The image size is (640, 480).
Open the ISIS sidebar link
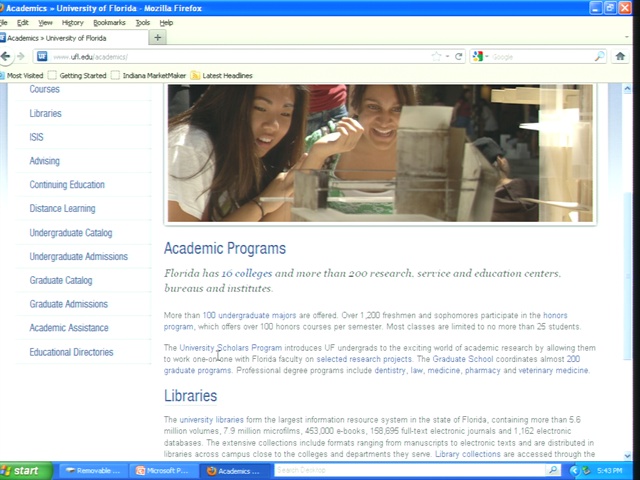click(36, 137)
